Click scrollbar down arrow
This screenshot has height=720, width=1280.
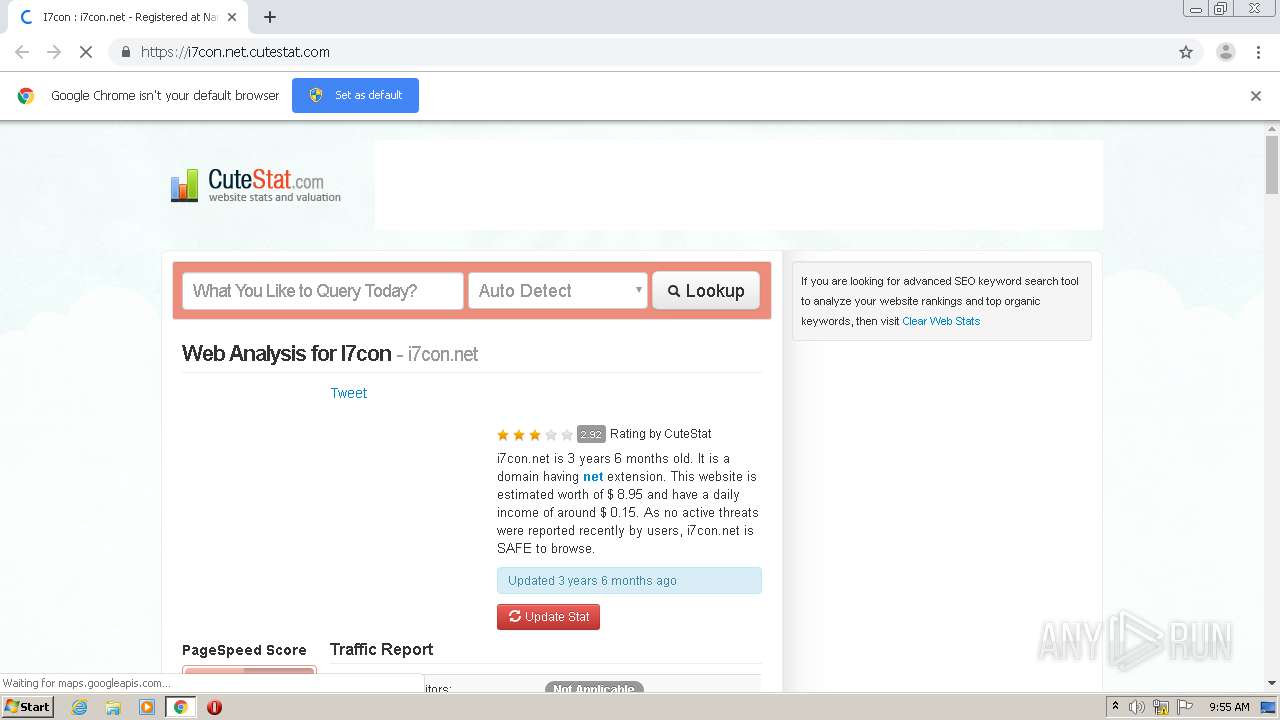[1272, 683]
